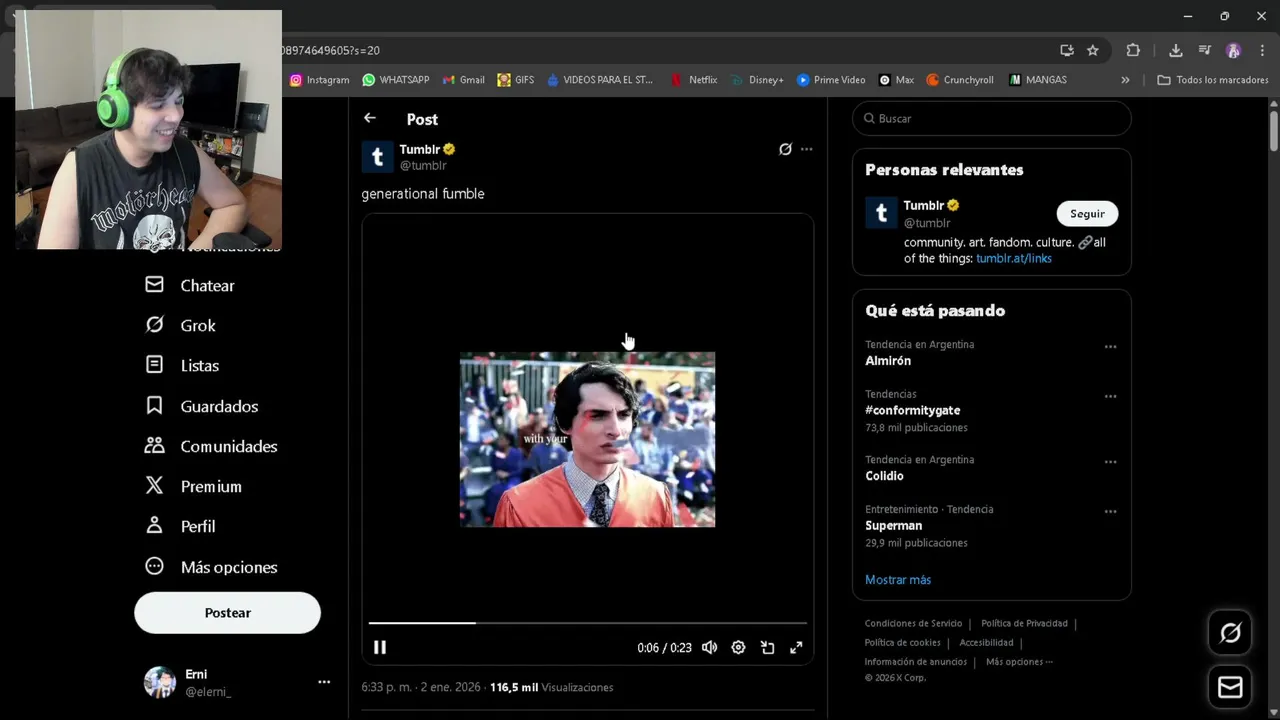This screenshot has height=720, width=1280.
Task: Open Tumblr account avatar in post header
Action: [x=377, y=157]
